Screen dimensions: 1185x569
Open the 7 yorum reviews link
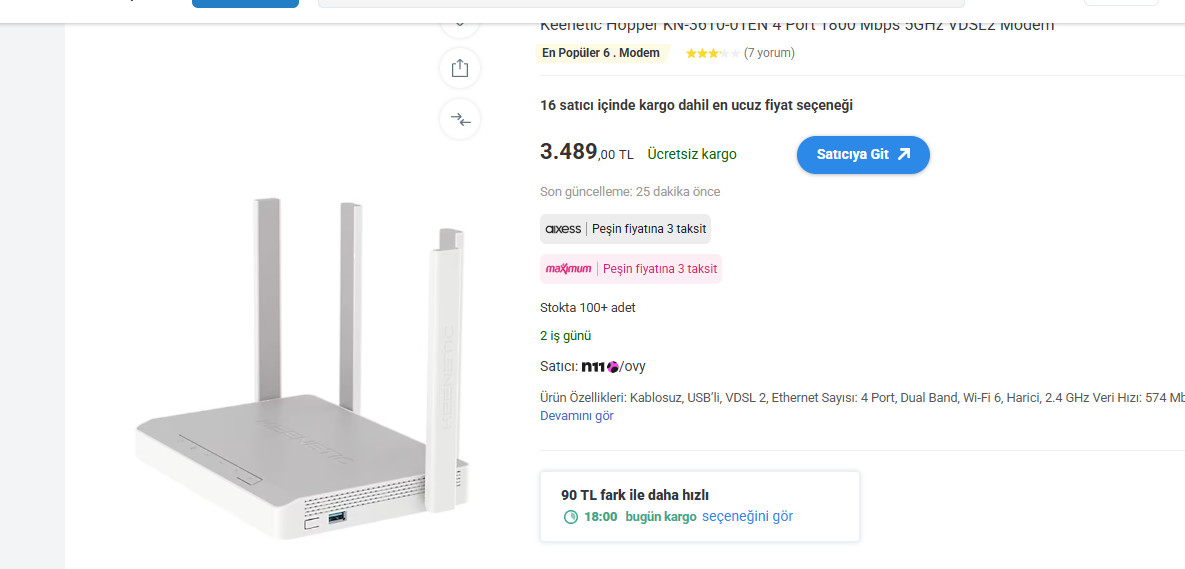point(769,53)
